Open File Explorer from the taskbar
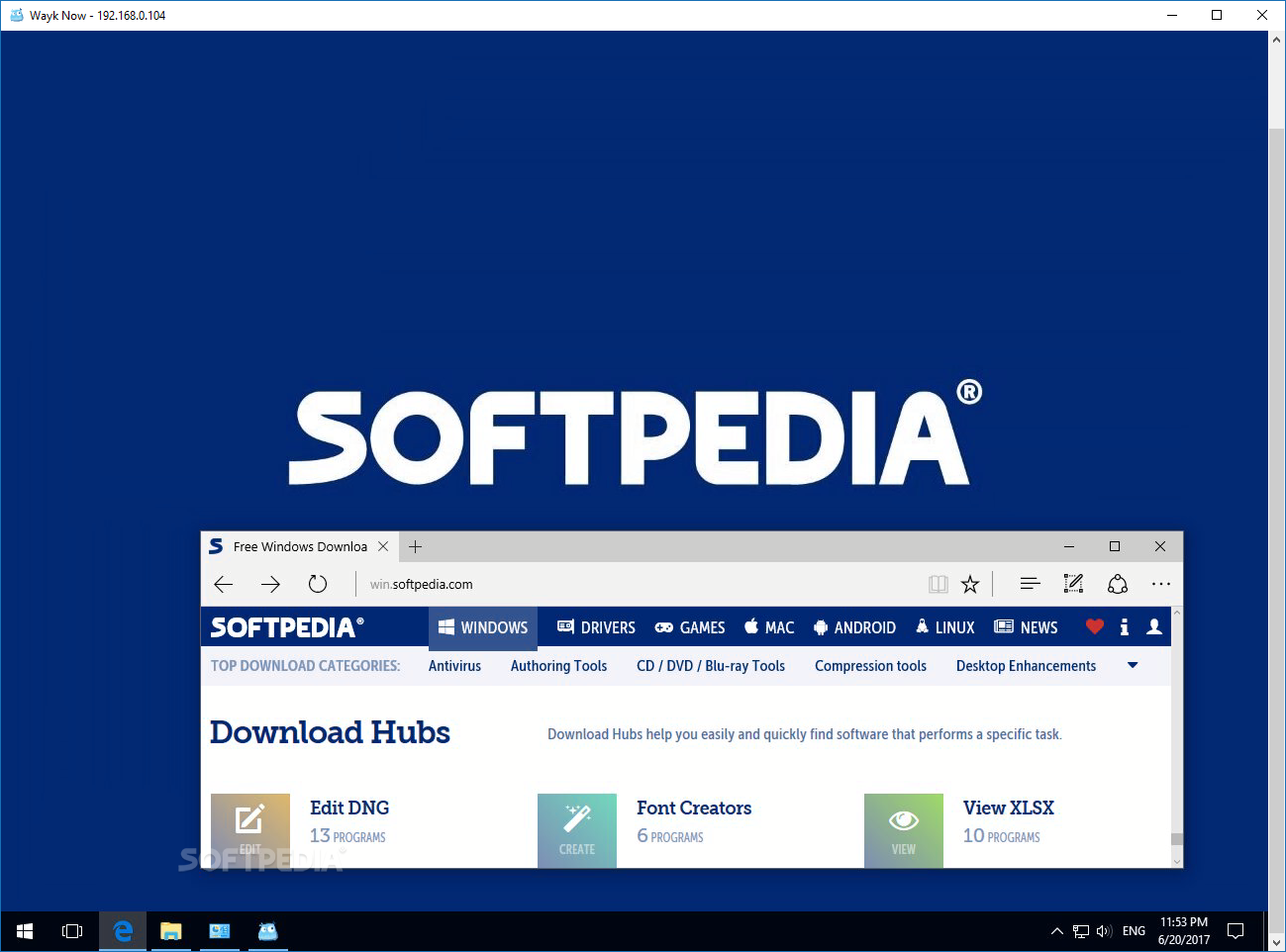 coord(171,931)
